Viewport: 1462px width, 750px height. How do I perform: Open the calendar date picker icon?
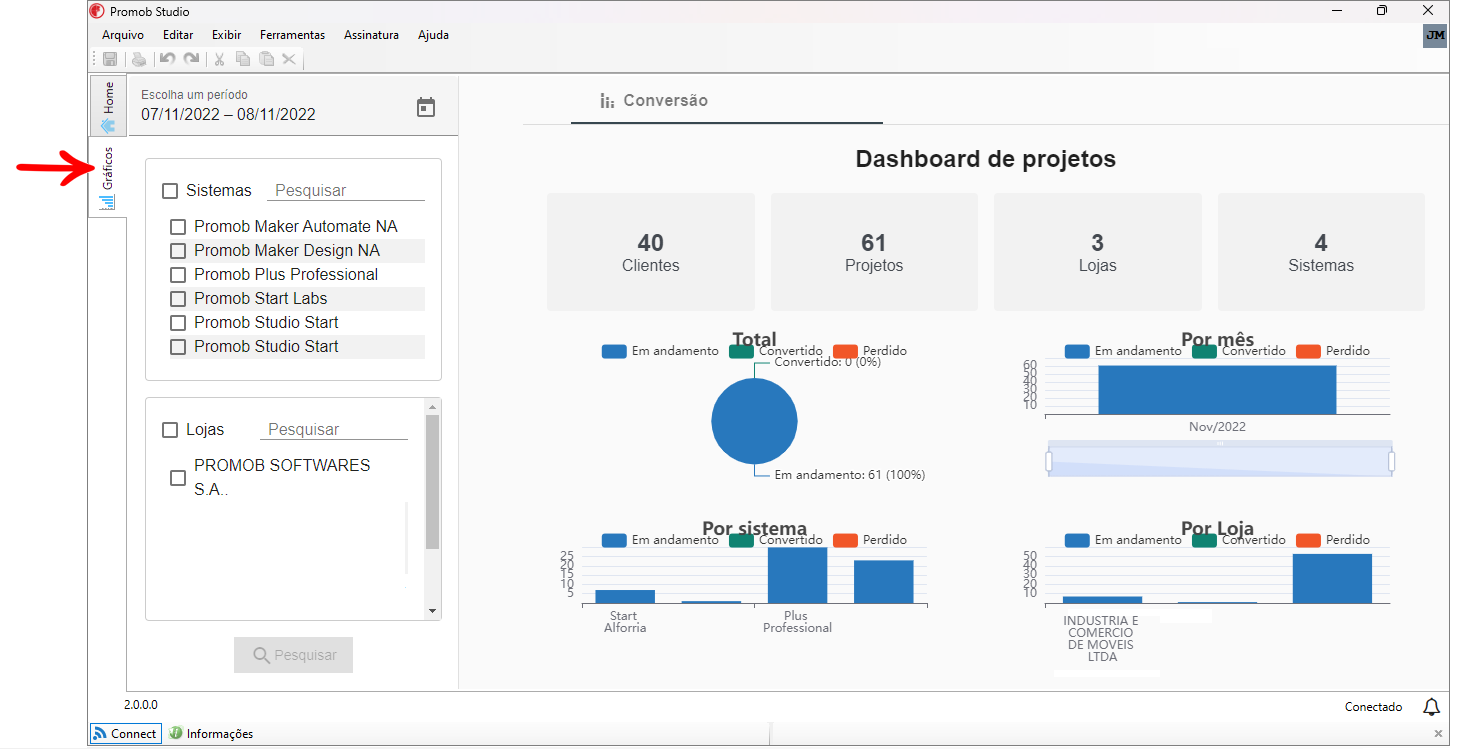[x=426, y=107]
